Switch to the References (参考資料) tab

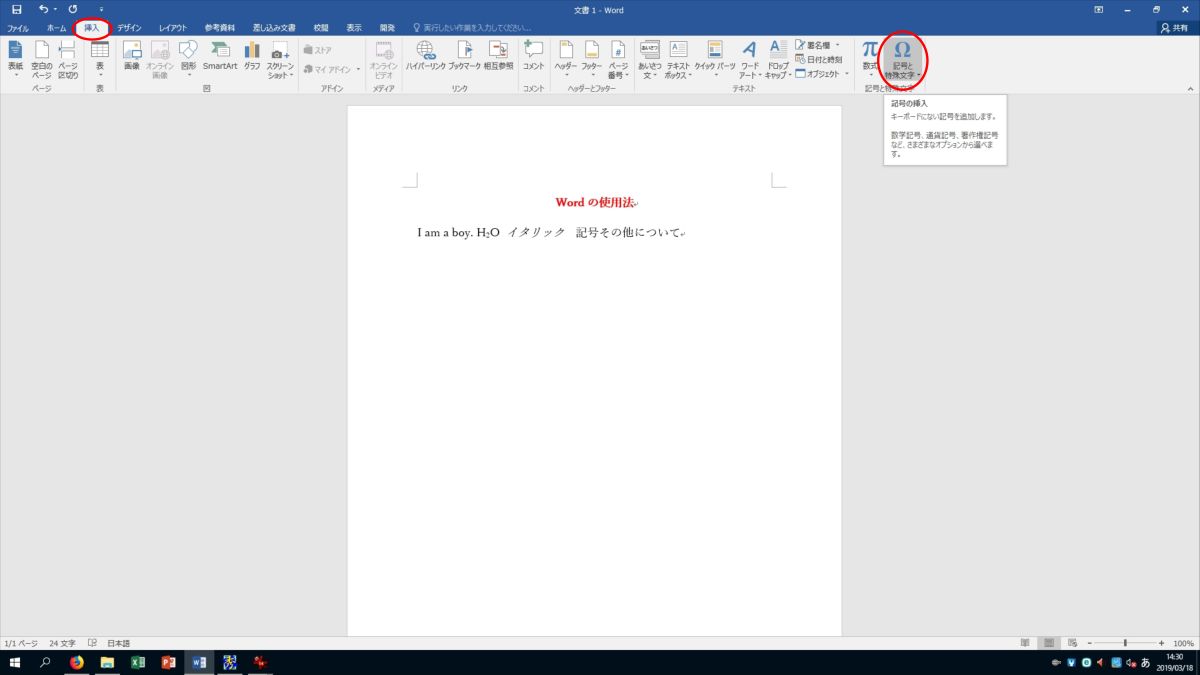click(x=221, y=28)
